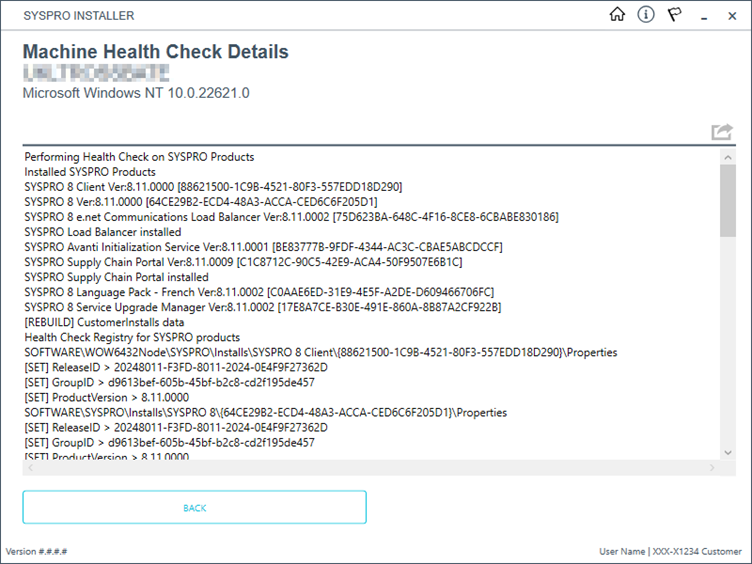
Task: Click the vertical scrollbar down arrow
Action: coord(727,452)
